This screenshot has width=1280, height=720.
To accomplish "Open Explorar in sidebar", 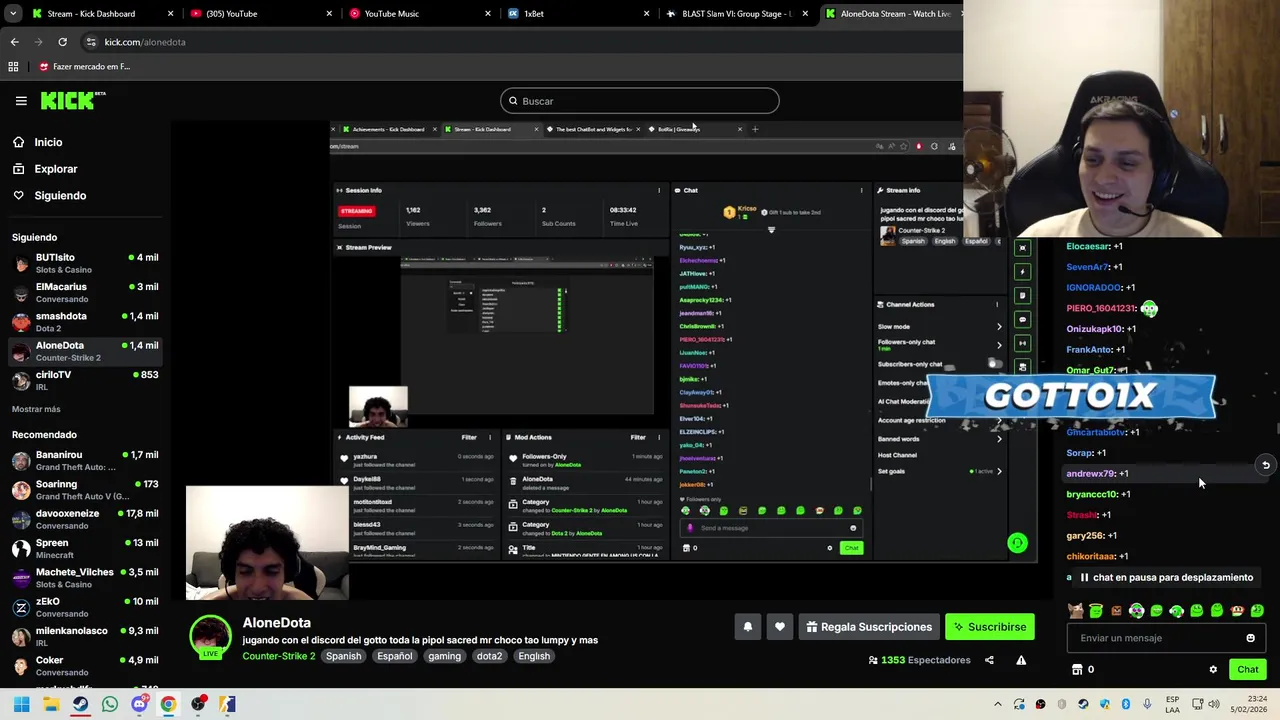I will (56, 169).
